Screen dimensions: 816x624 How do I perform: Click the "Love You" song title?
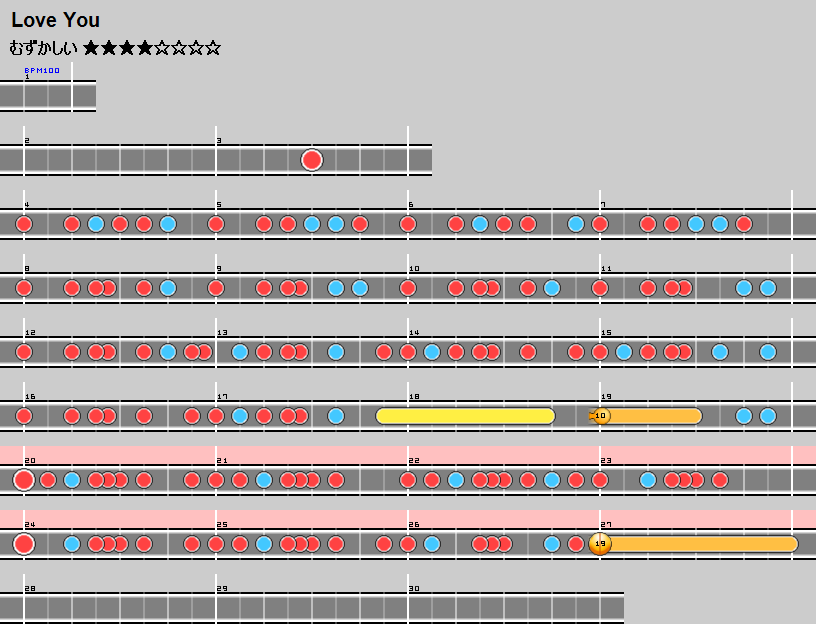[x=56, y=20]
